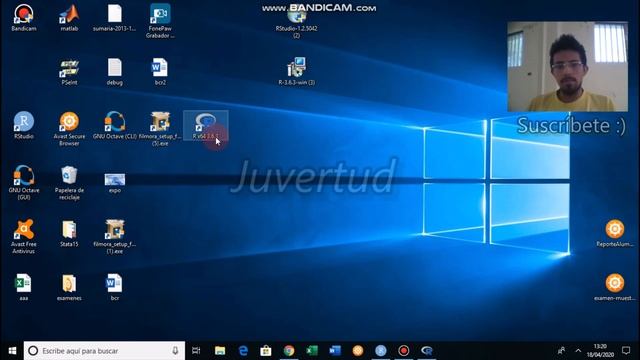Open the Windows Start menu

12,351
